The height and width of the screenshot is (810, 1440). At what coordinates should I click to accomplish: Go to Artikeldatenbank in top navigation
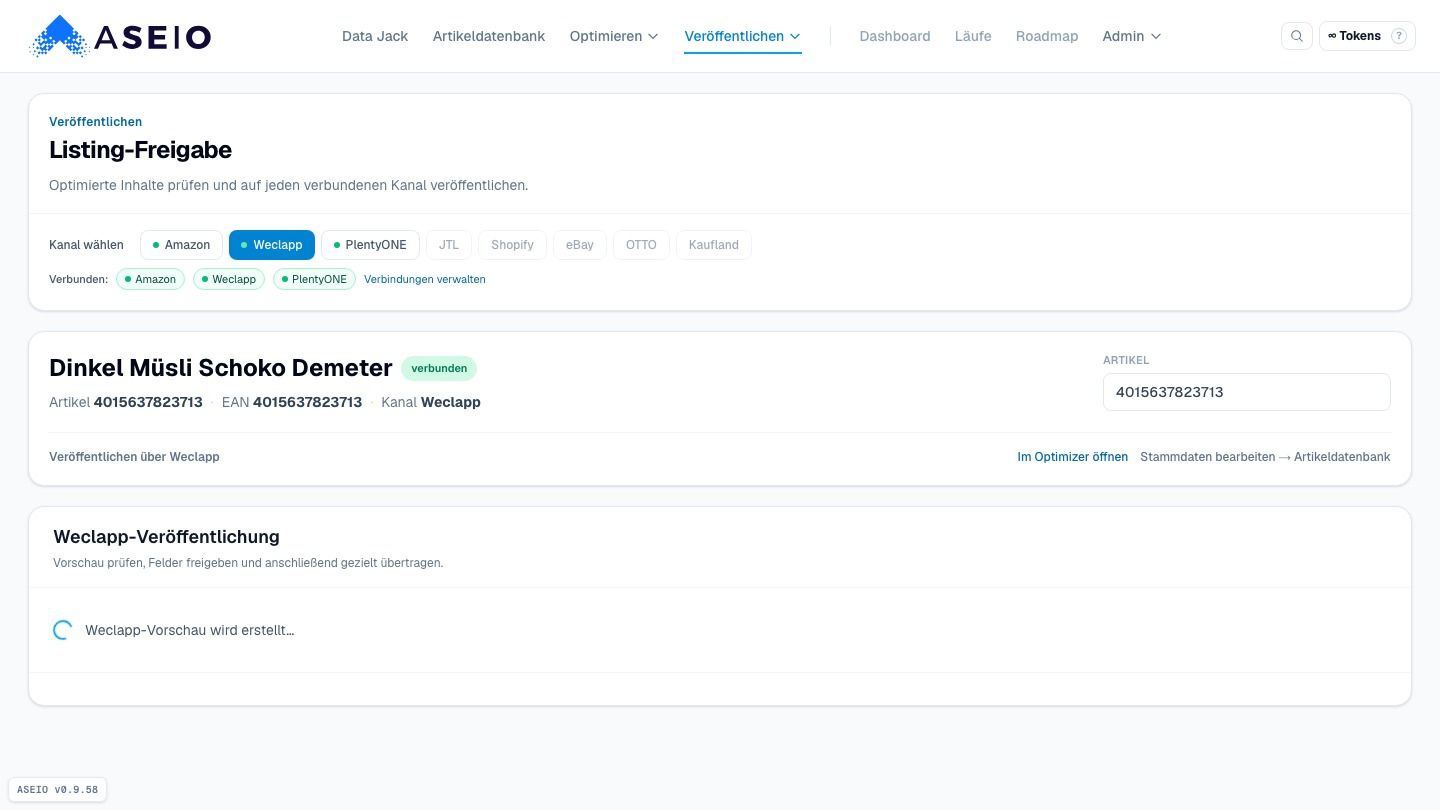(x=489, y=36)
